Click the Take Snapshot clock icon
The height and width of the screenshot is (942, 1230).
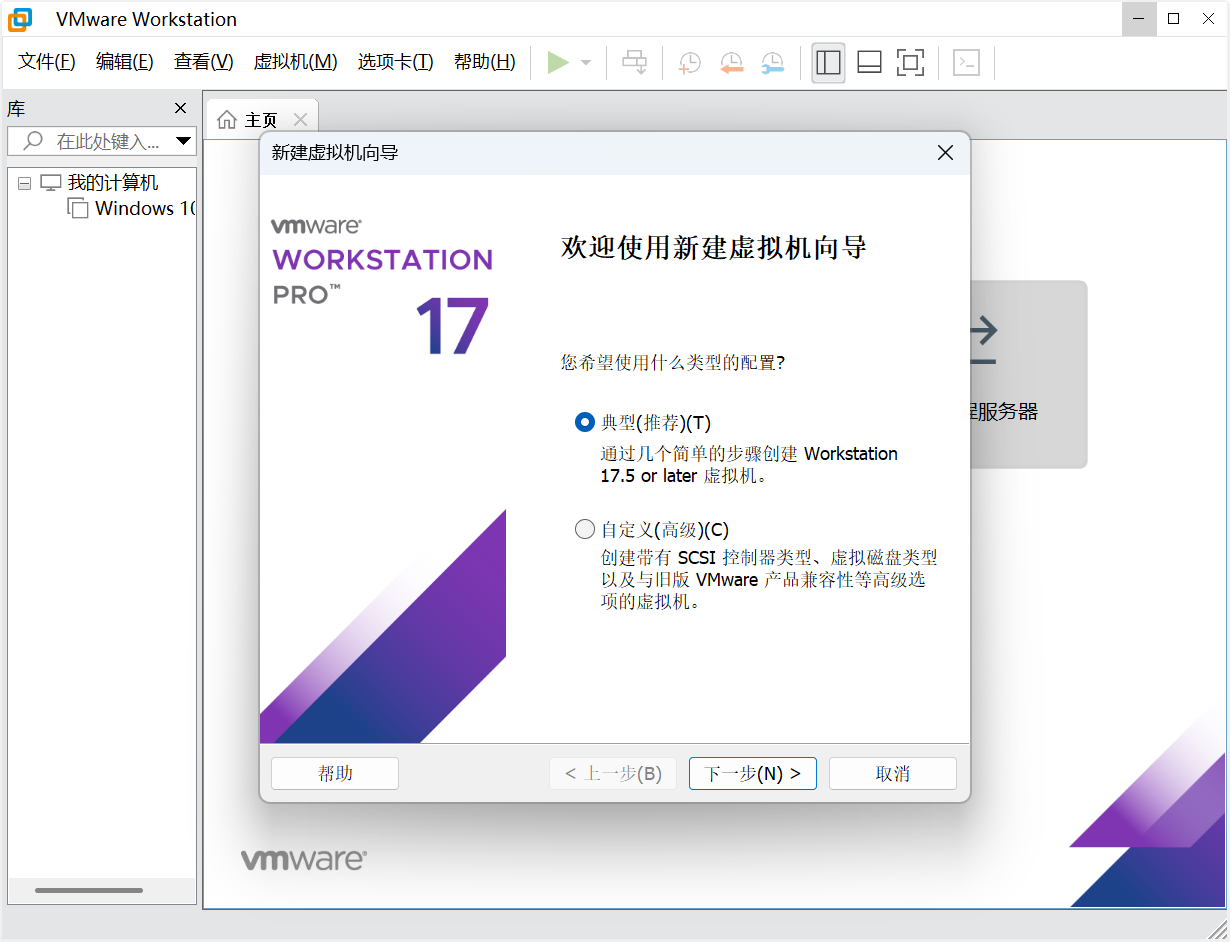(x=689, y=63)
